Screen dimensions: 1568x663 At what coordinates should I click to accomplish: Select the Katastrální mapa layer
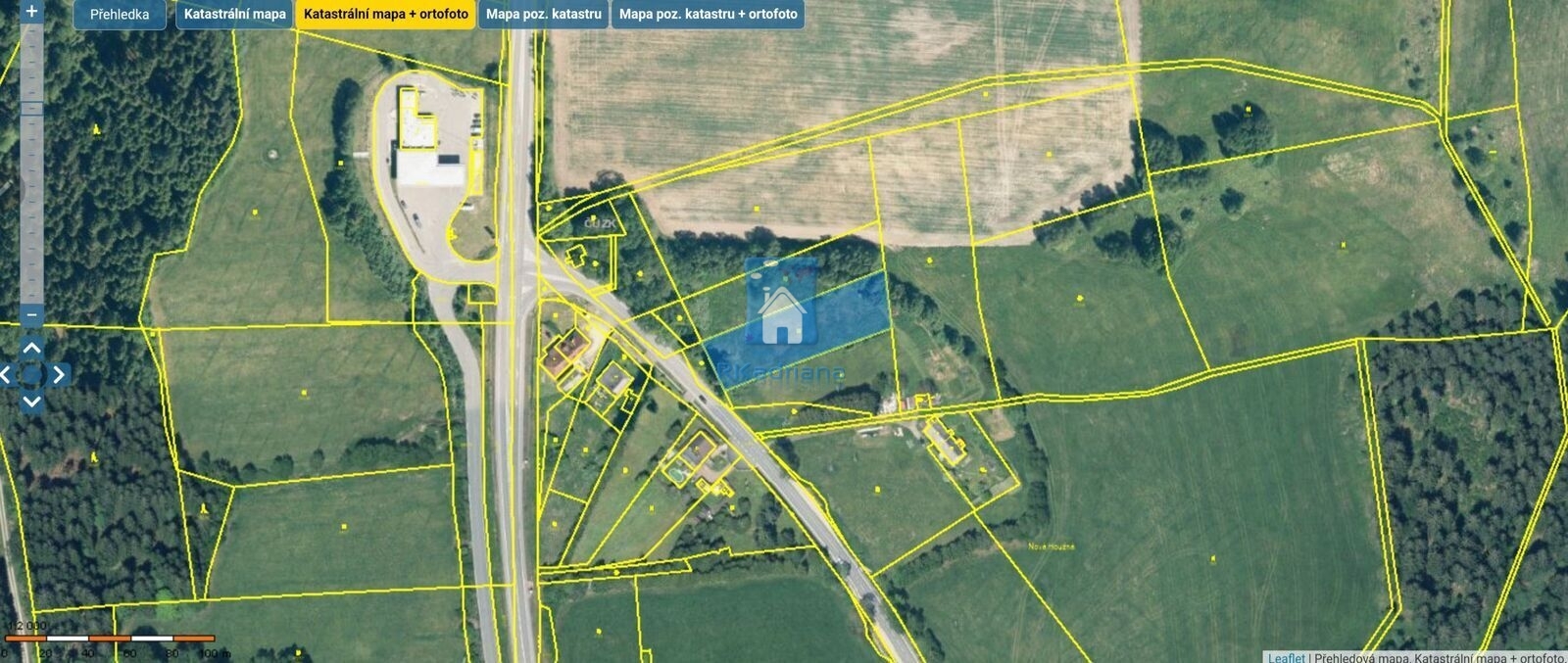tap(235, 15)
